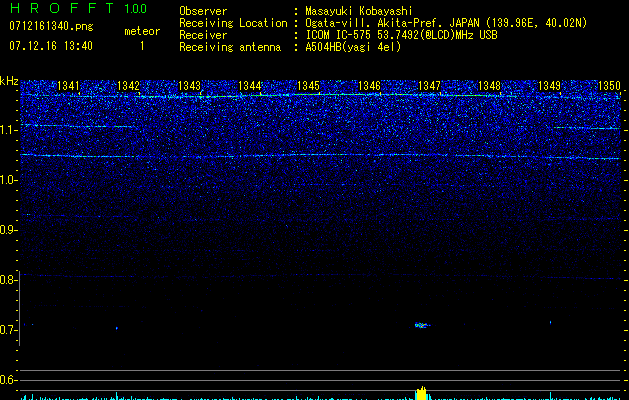Click the meteor count label
The height and width of the screenshot is (400, 629).
click(x=142, y=31)
